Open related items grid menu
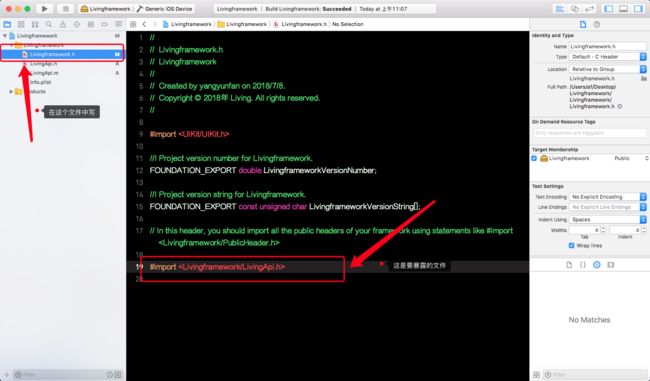The height and width of the screenshot is (381, 650). pos(133,24)
